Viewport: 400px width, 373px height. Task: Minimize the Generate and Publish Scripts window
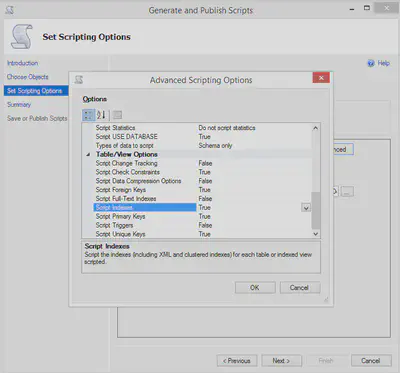[x=352, y=9]
